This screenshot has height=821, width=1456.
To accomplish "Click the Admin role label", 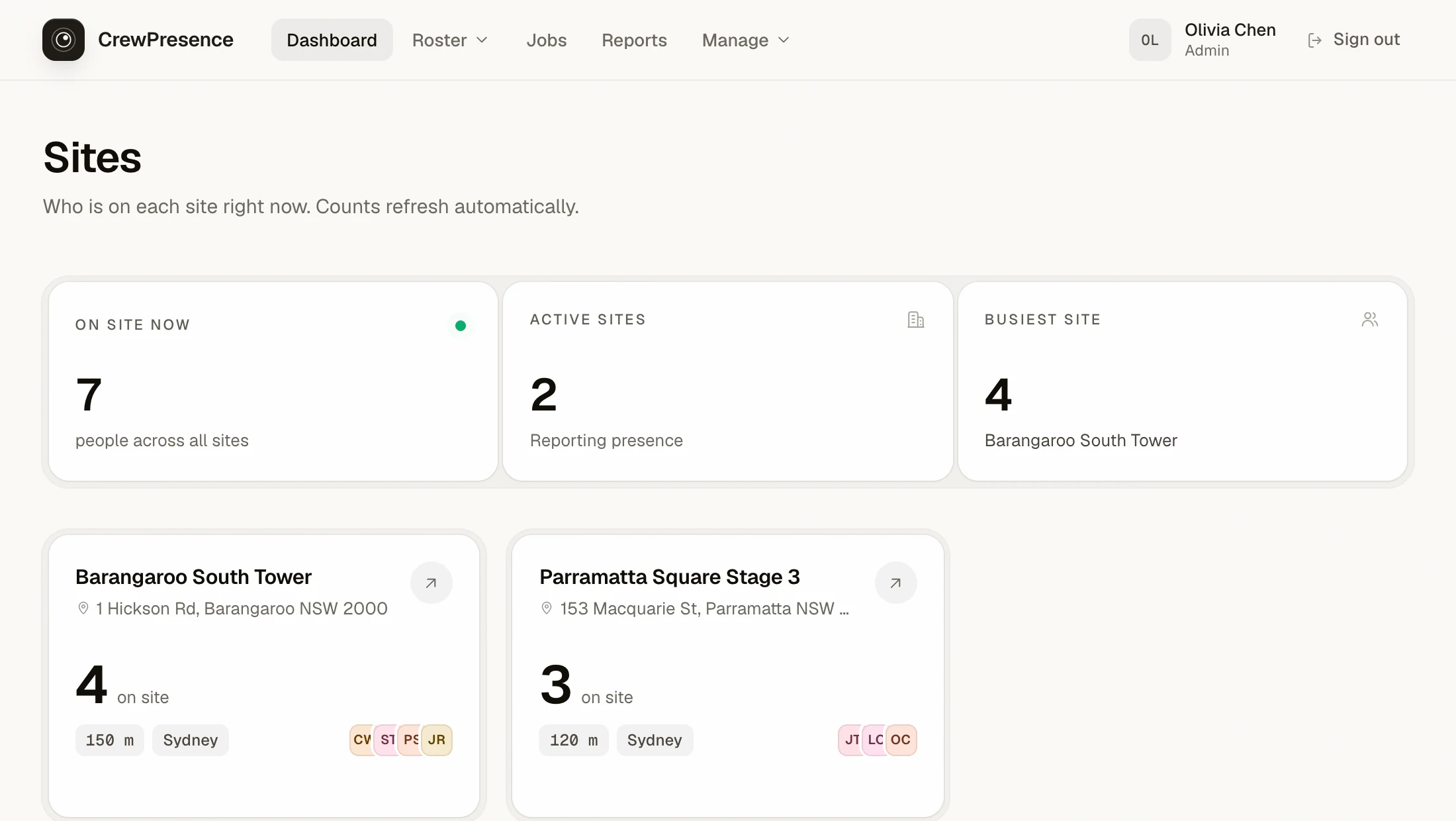I will (x=1206, y=50).
